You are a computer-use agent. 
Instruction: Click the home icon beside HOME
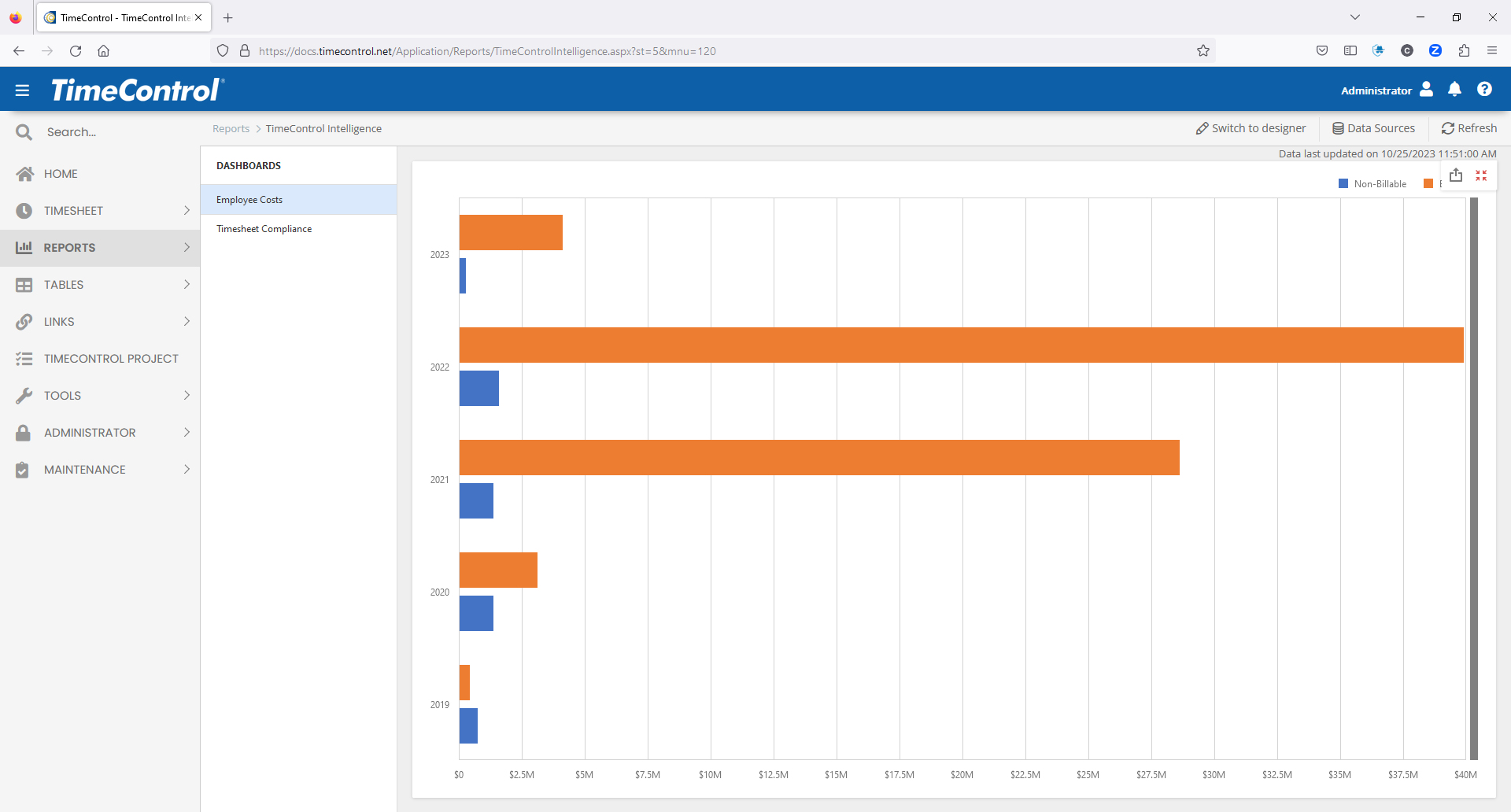click(x=24, y=174)
